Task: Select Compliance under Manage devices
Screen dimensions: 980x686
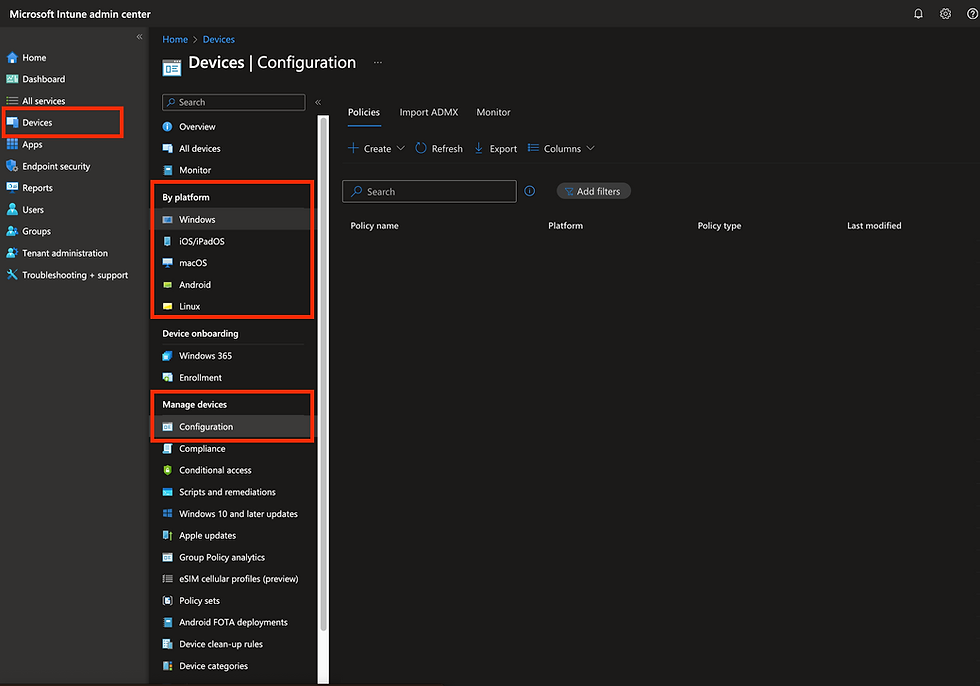Action: tap(202, 449)
